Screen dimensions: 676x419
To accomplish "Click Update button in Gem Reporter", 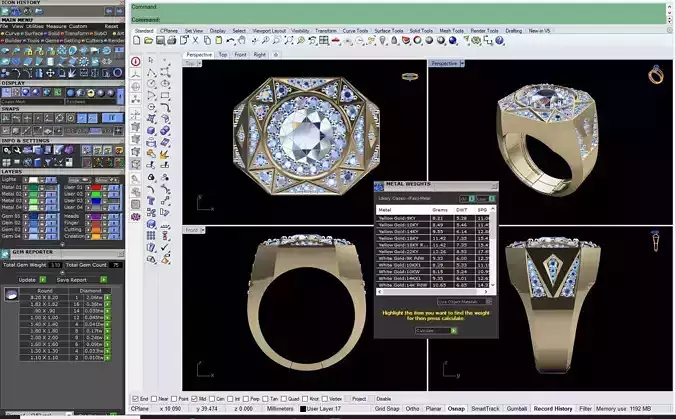I will 31,280.
